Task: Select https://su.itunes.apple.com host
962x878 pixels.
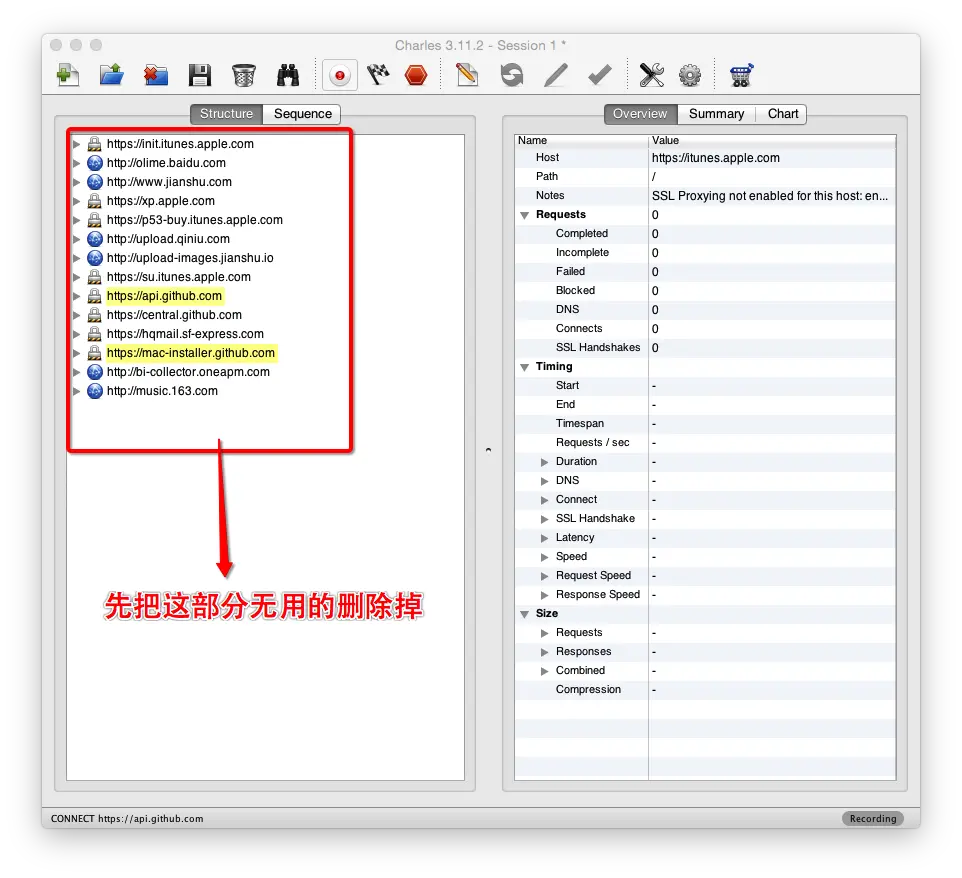Action: 179,277
